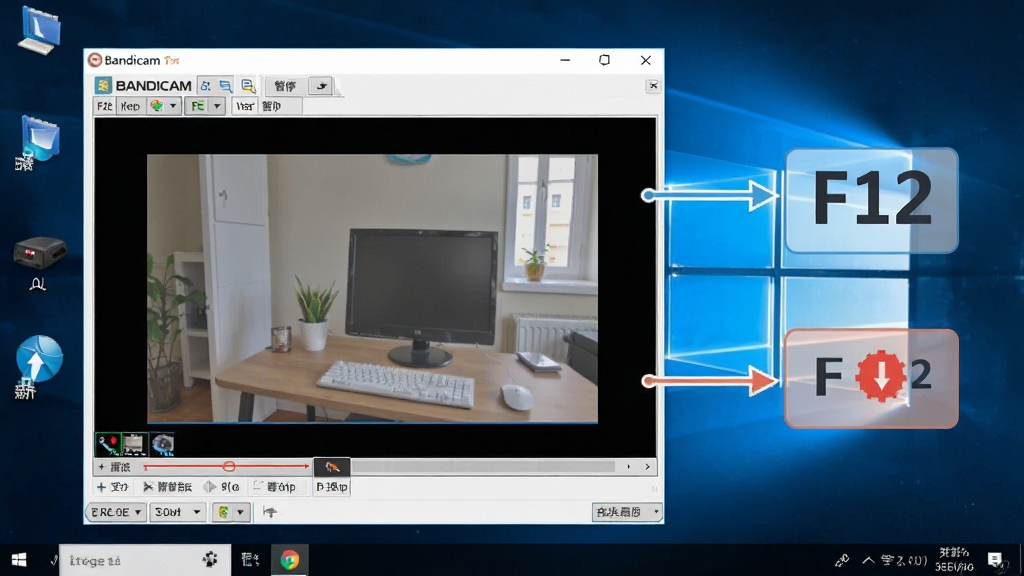The height and width of the screenshot is (576, 1024).
Task: Open Chrome from the taskbar
Action: [289, 560]
